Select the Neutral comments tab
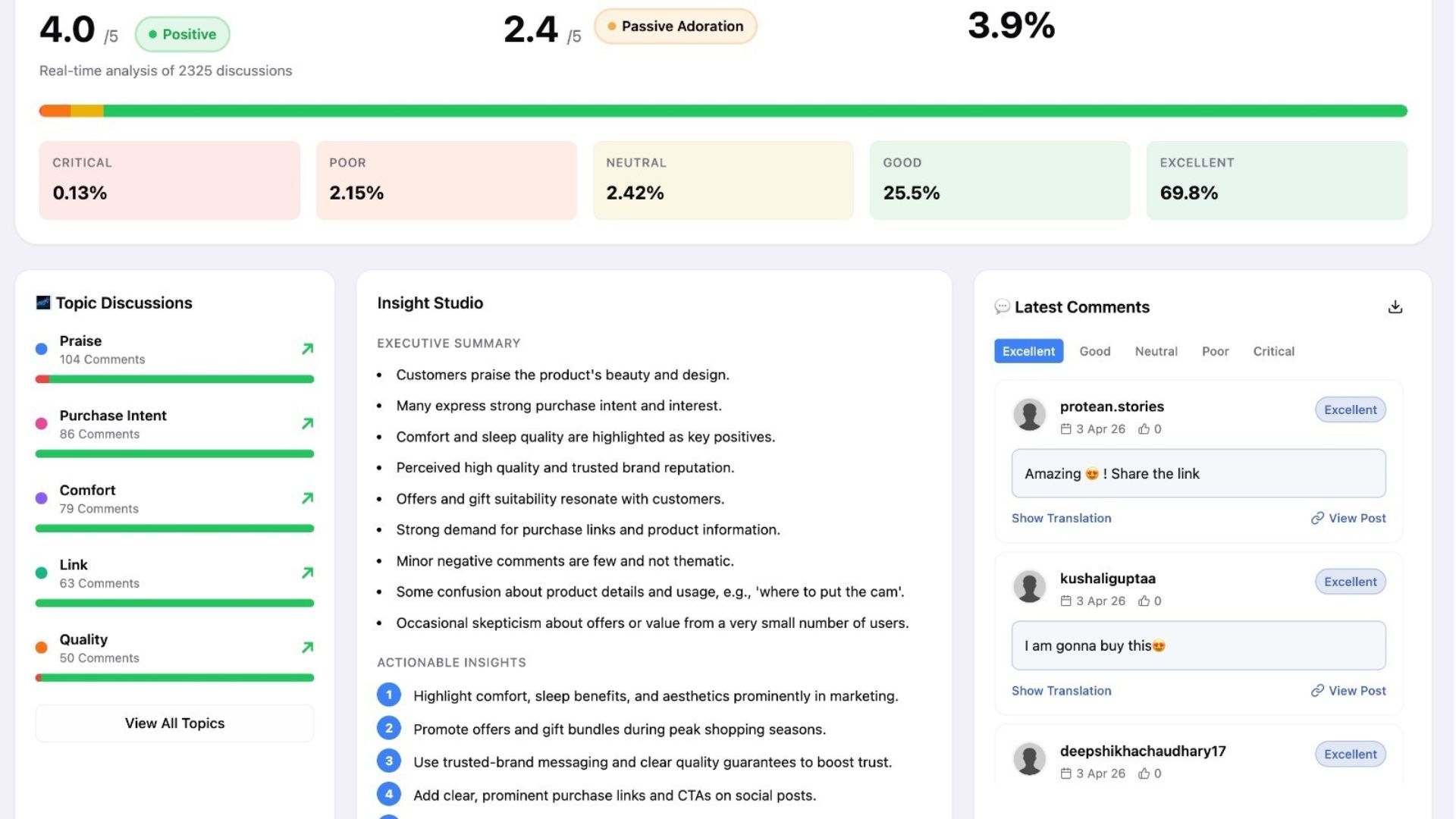Viewport: 1456px width, 819px height. [1156, 351]
